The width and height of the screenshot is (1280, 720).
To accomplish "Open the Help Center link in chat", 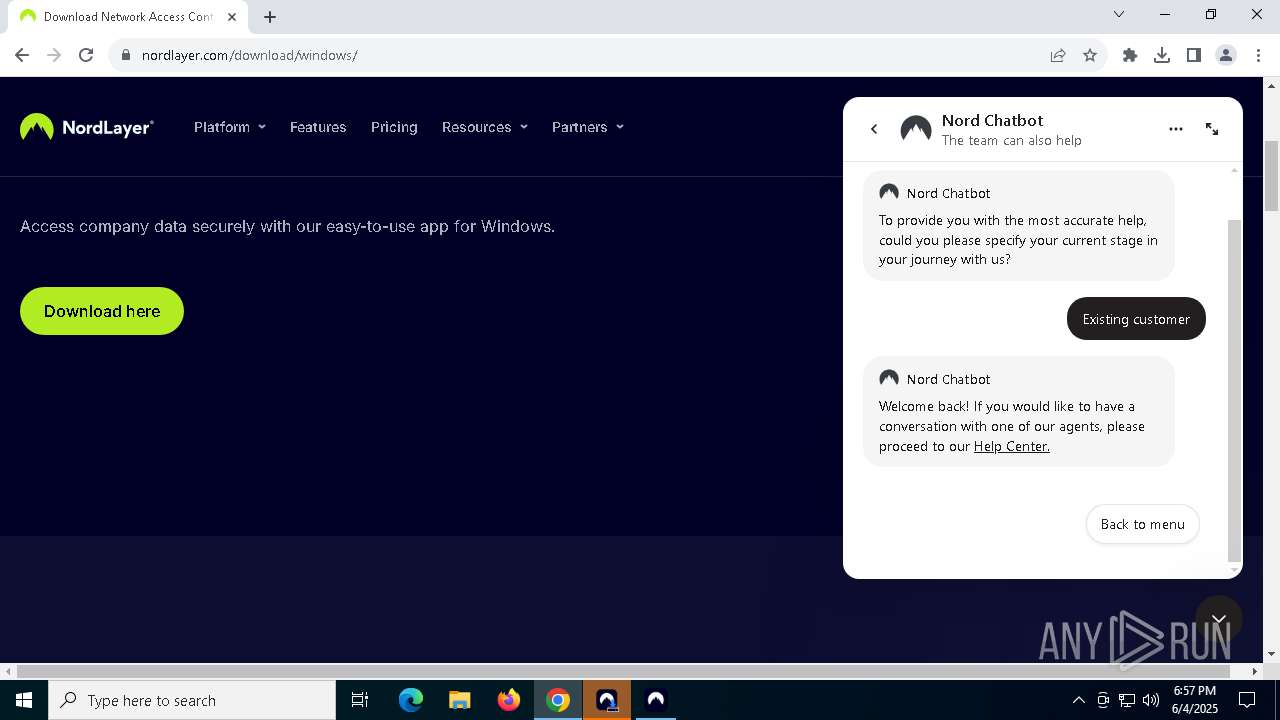I will pyautogui.click(x=1012, y=446).
